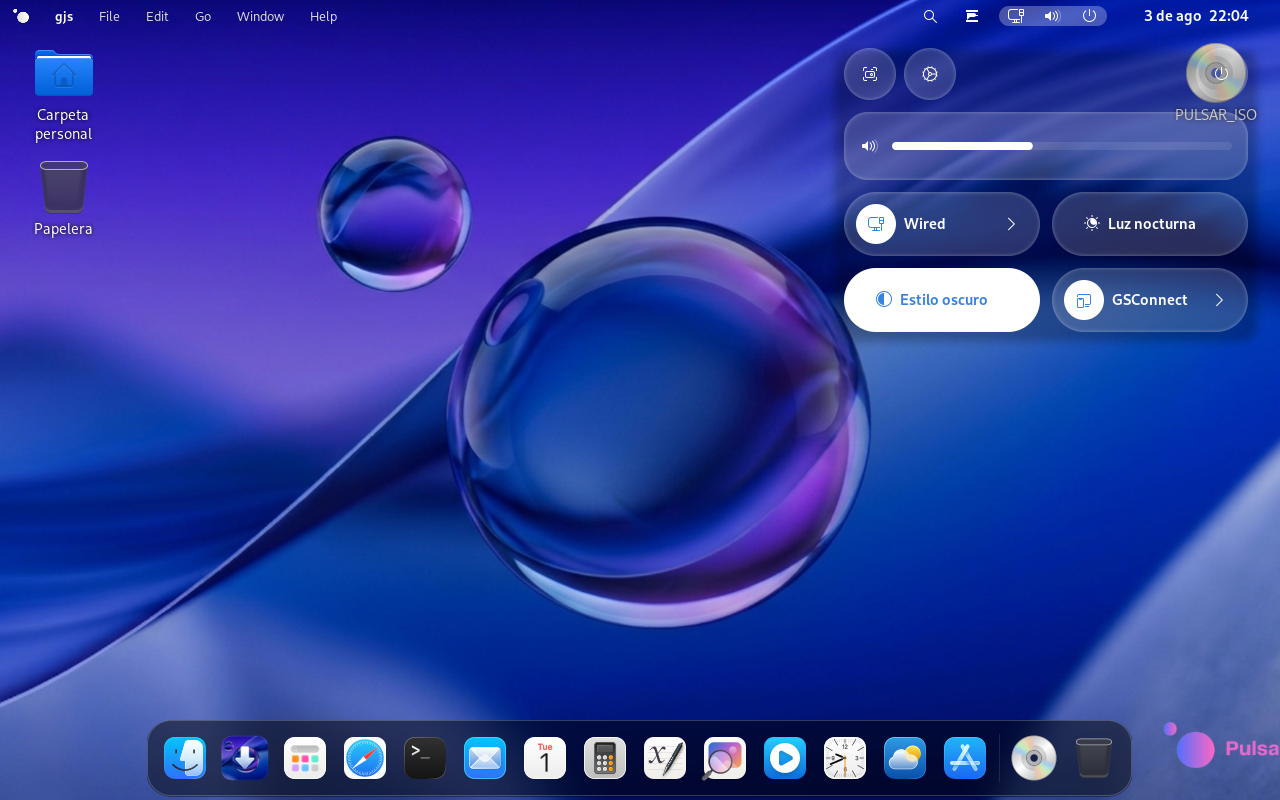Open the clock and date calendar
The height and width of the screenshot is (800, 1280).
(1196, 16)
